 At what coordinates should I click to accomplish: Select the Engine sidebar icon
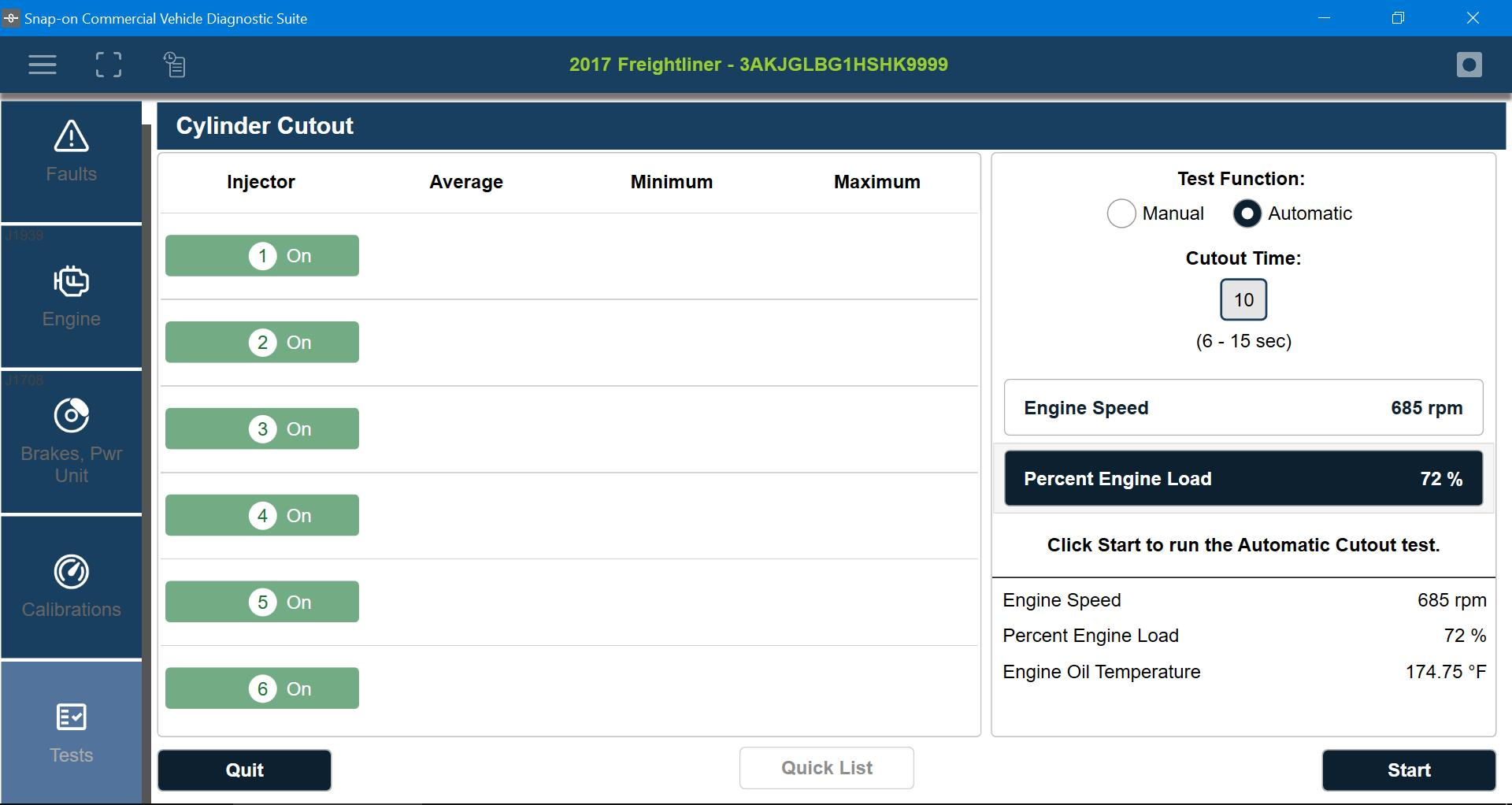tap(72, 297)
